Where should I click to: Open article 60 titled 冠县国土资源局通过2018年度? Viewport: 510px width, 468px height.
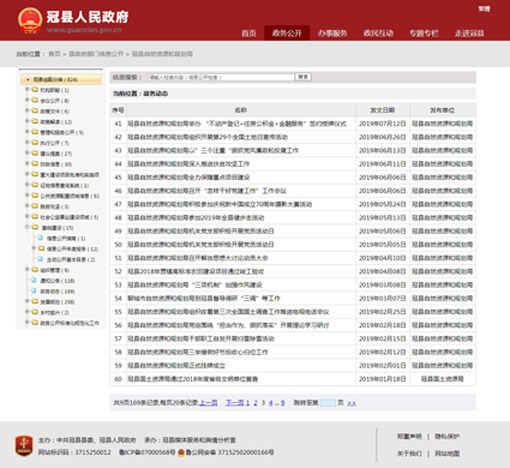193,379
